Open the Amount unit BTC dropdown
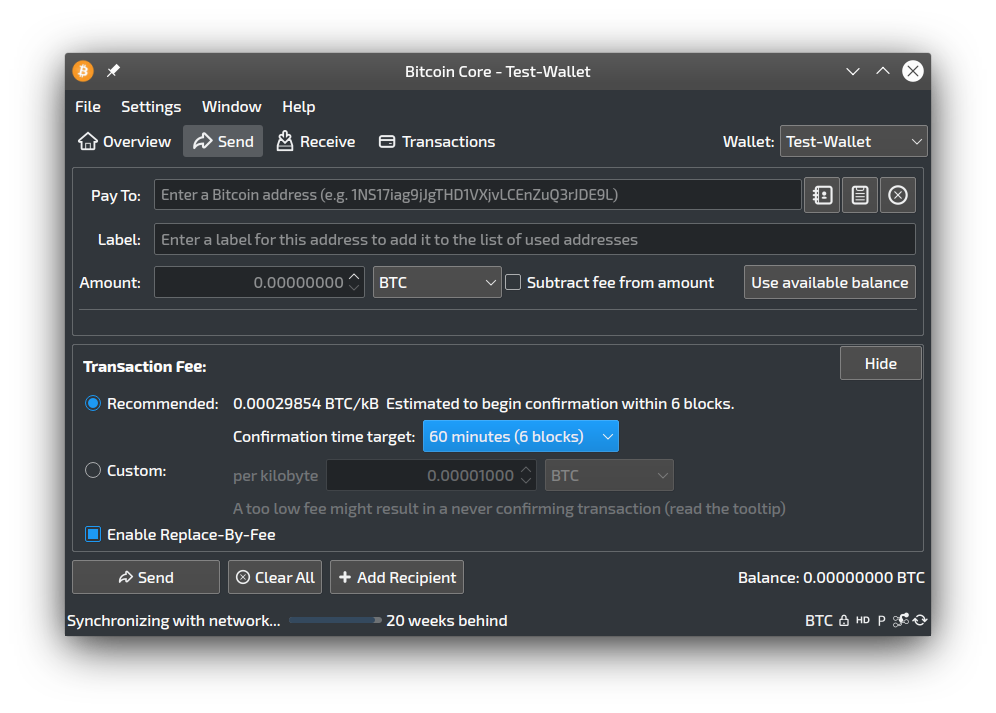The height and width of the screenshot is (713, 996). coord(437,282)
